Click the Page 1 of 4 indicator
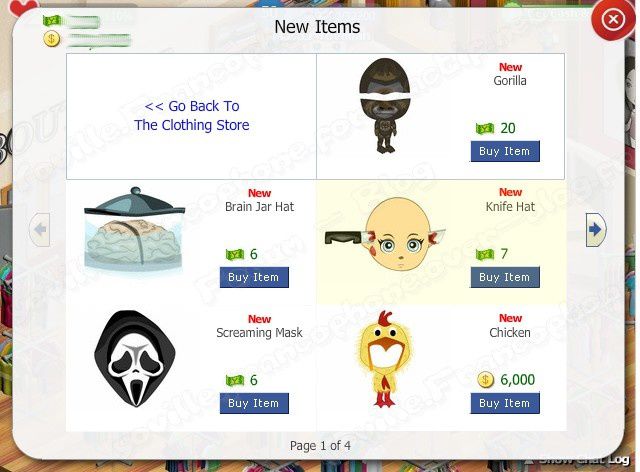This screenshot has height=472, width=640. 320,445
